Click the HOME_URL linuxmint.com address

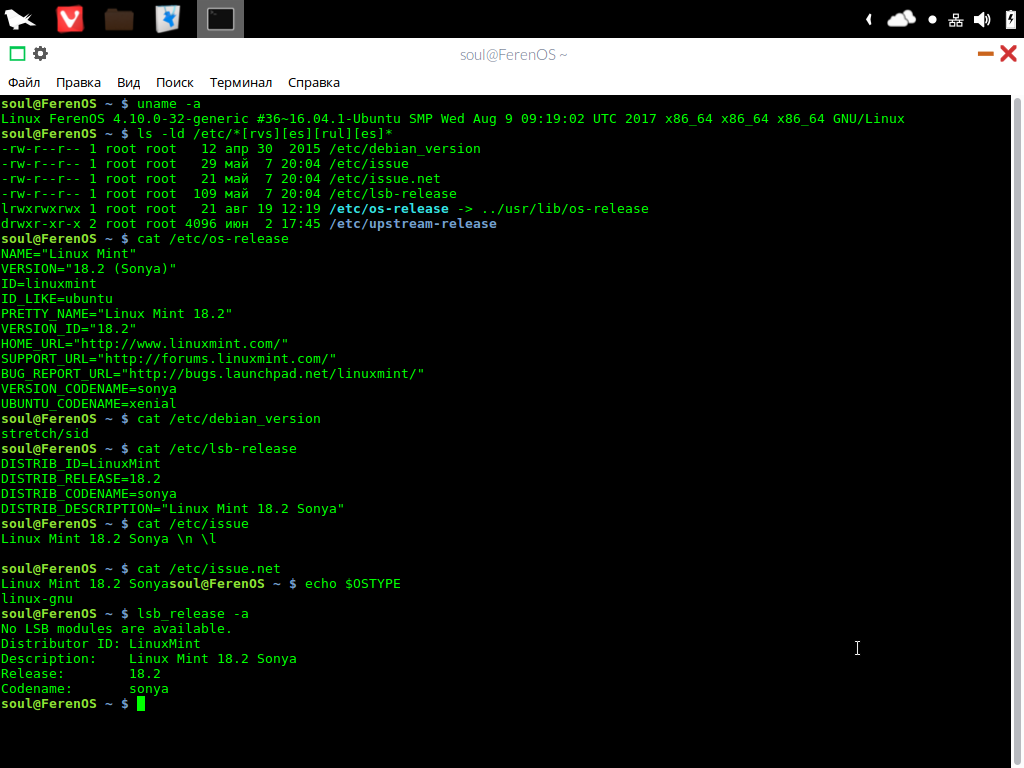tap(181, 344)
